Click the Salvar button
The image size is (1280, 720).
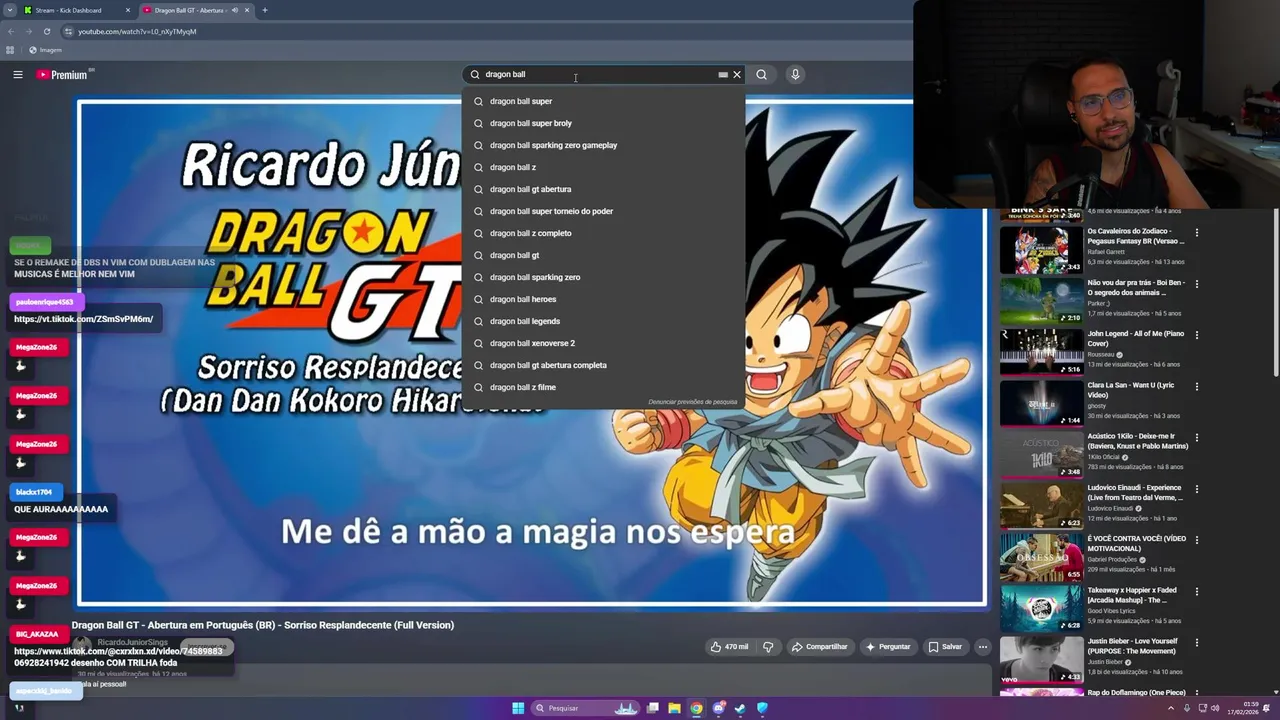point(944,647)
